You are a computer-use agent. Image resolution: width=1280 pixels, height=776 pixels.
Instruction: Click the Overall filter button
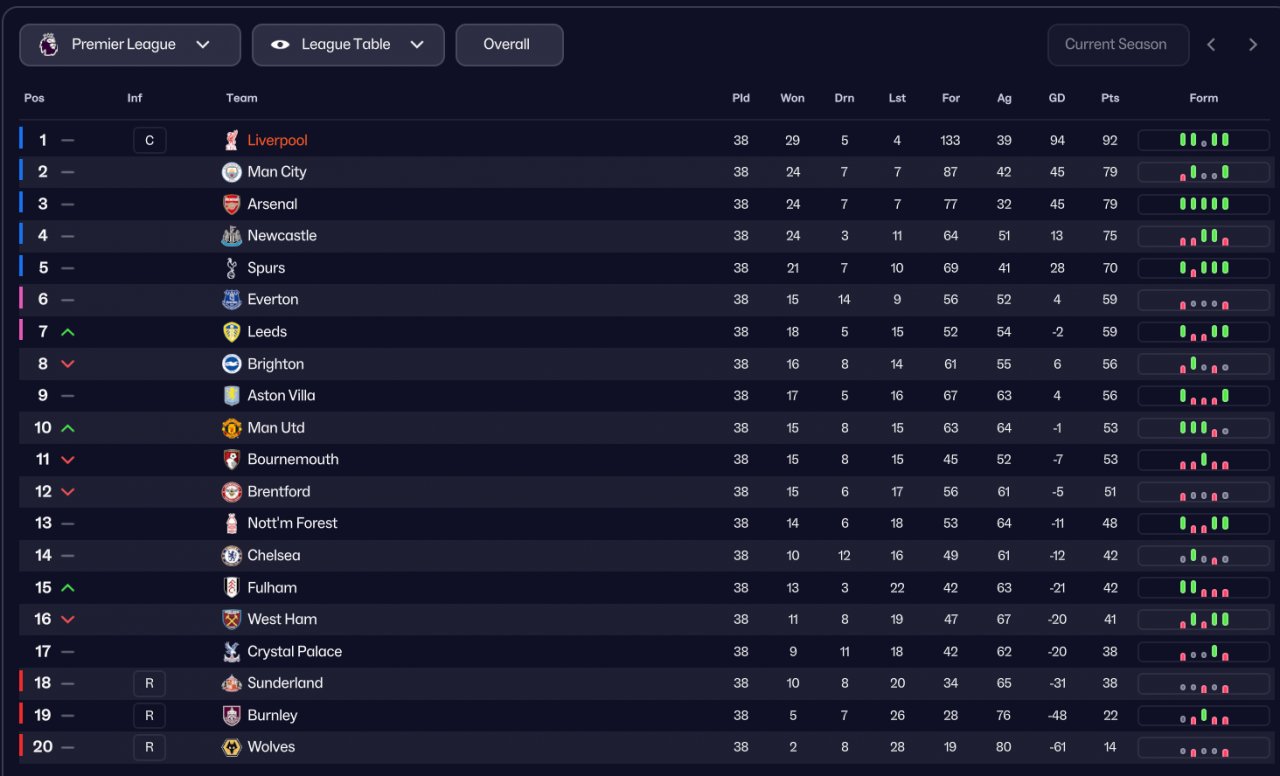click(509, 45)
